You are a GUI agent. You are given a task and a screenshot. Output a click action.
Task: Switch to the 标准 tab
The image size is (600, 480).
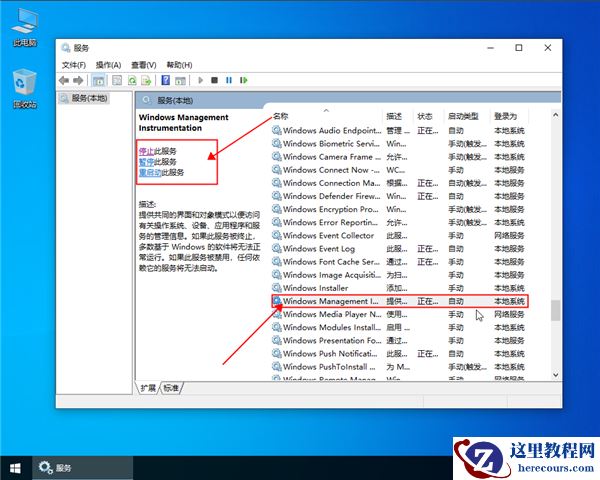point(171,388)
